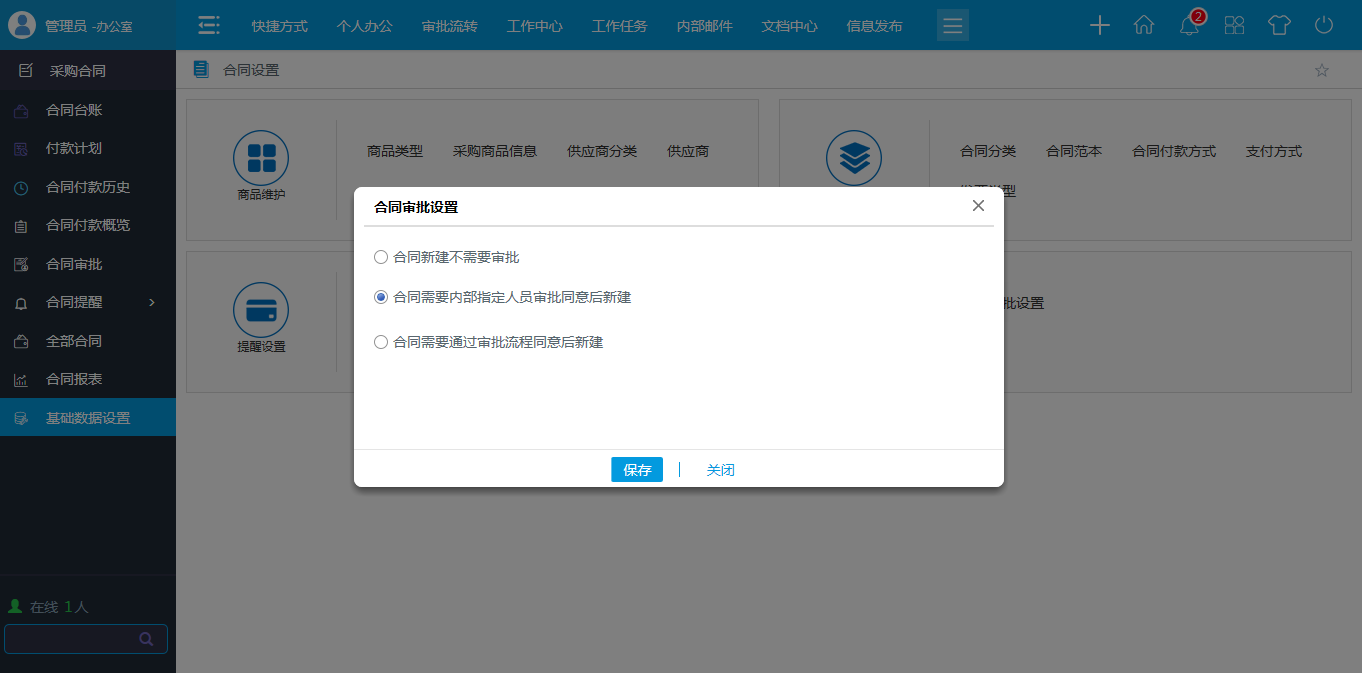Open the apps grid icon in top bar

1233,25
